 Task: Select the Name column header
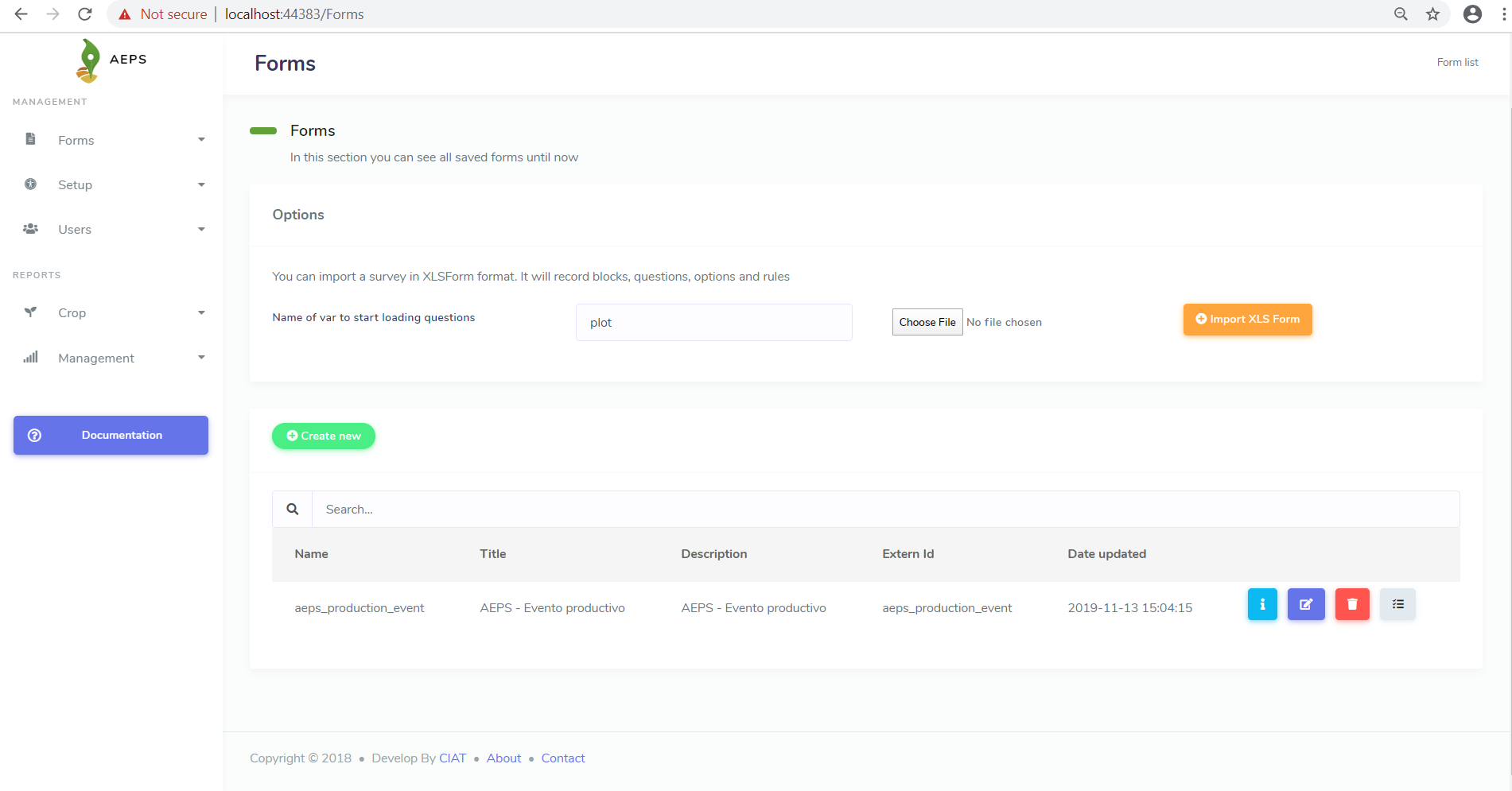point(311,553)
